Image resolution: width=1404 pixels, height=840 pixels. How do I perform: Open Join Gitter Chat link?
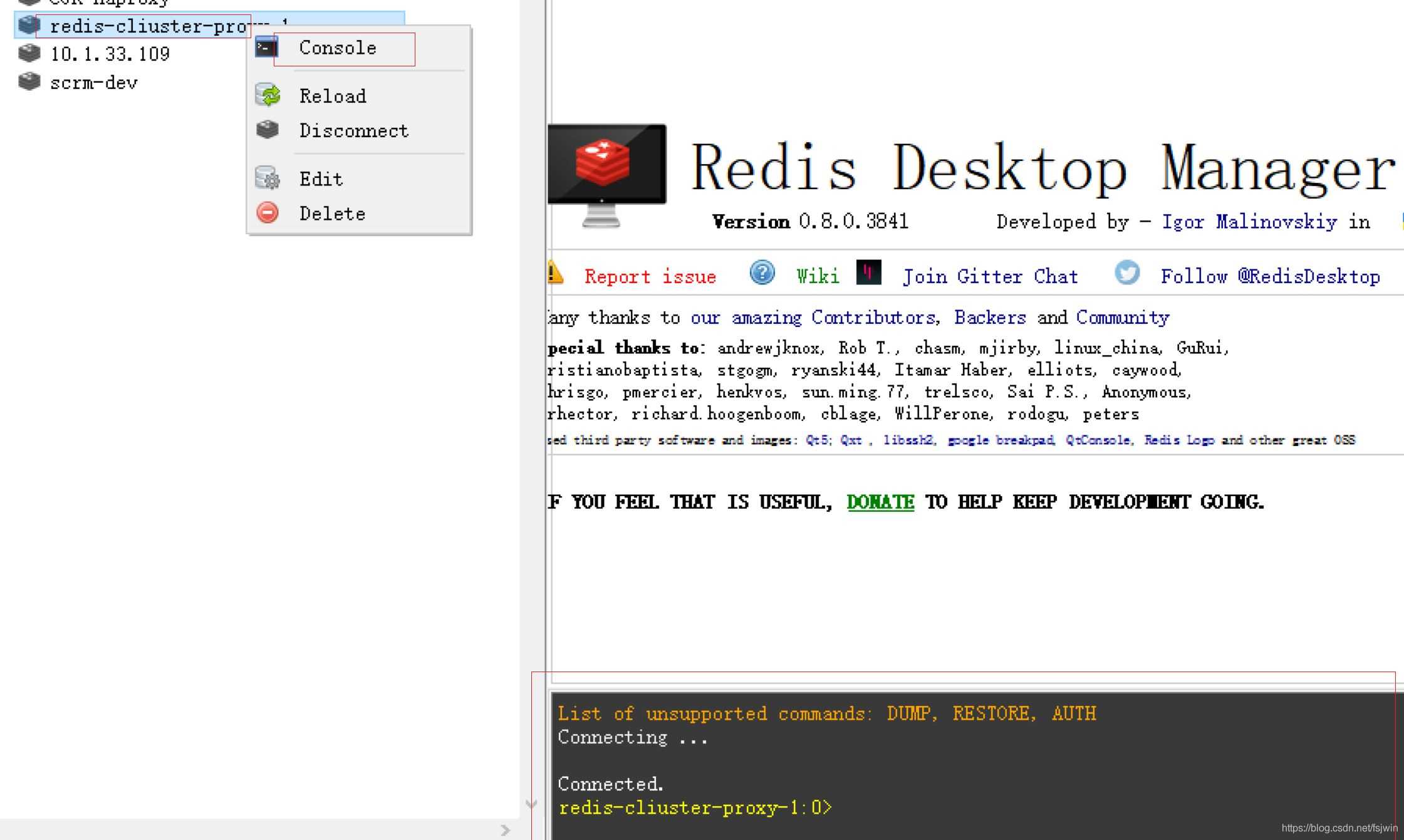[x=990, y=276]
